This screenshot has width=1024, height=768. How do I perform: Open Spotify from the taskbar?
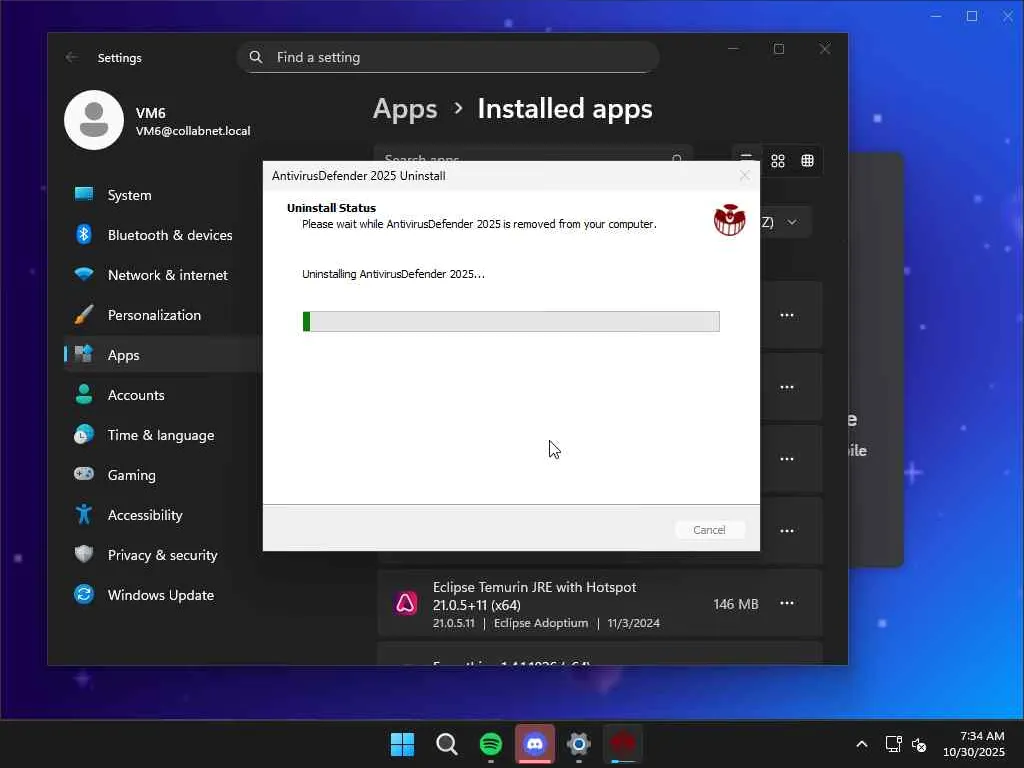pyautogui.click(x=490, y=744)
